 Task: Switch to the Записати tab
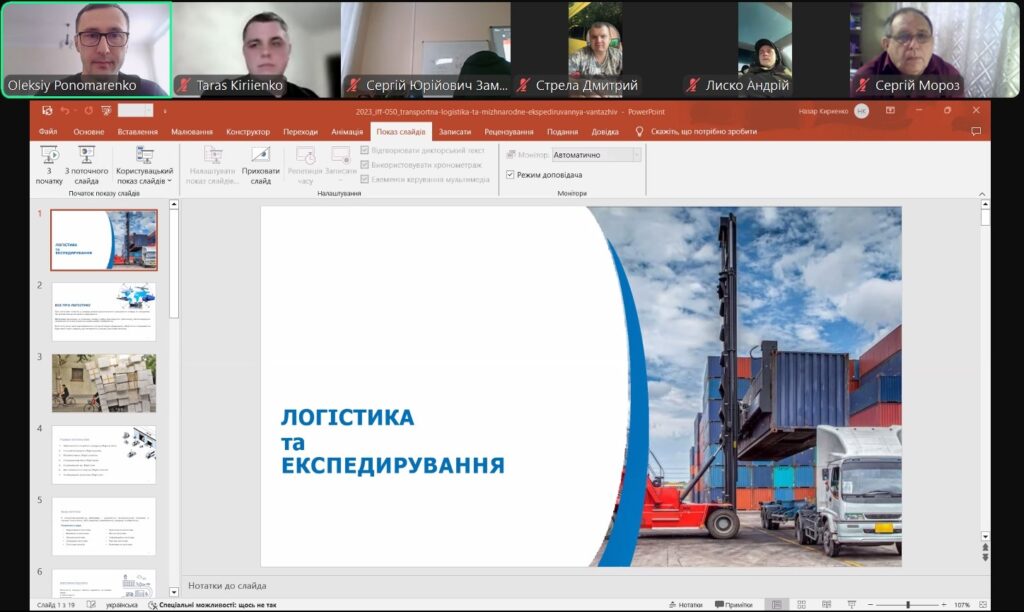coord(455,131)
